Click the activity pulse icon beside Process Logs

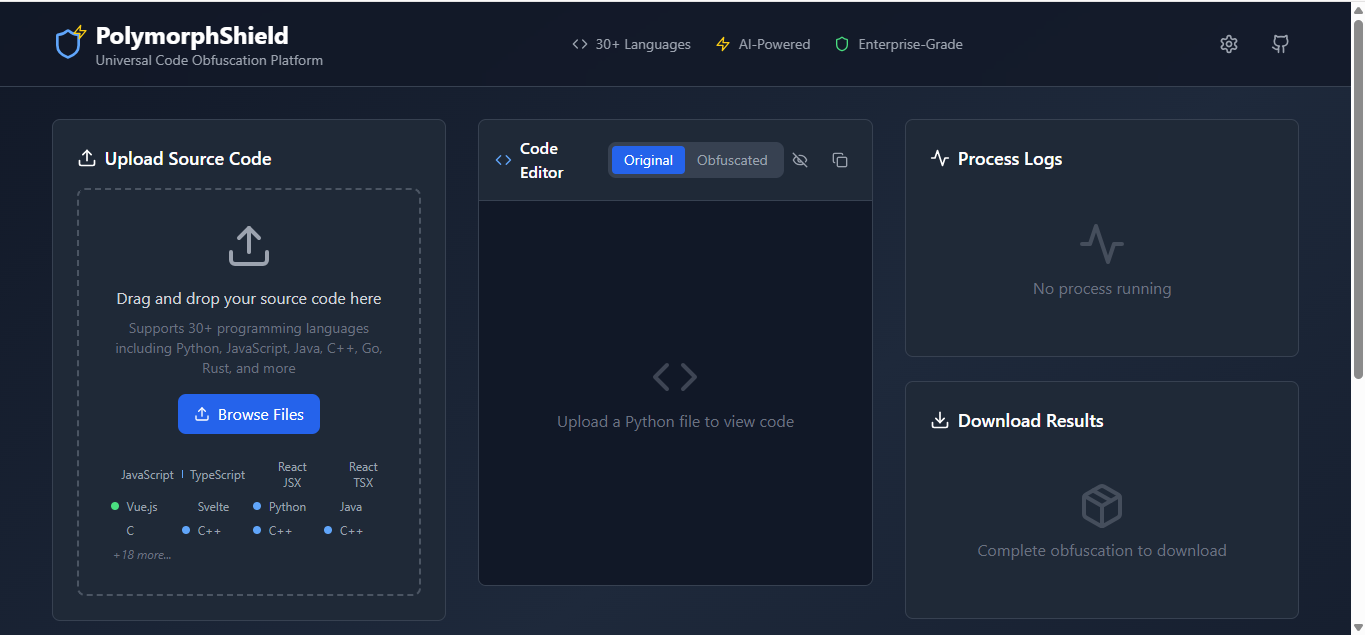[x=939, y=158]
